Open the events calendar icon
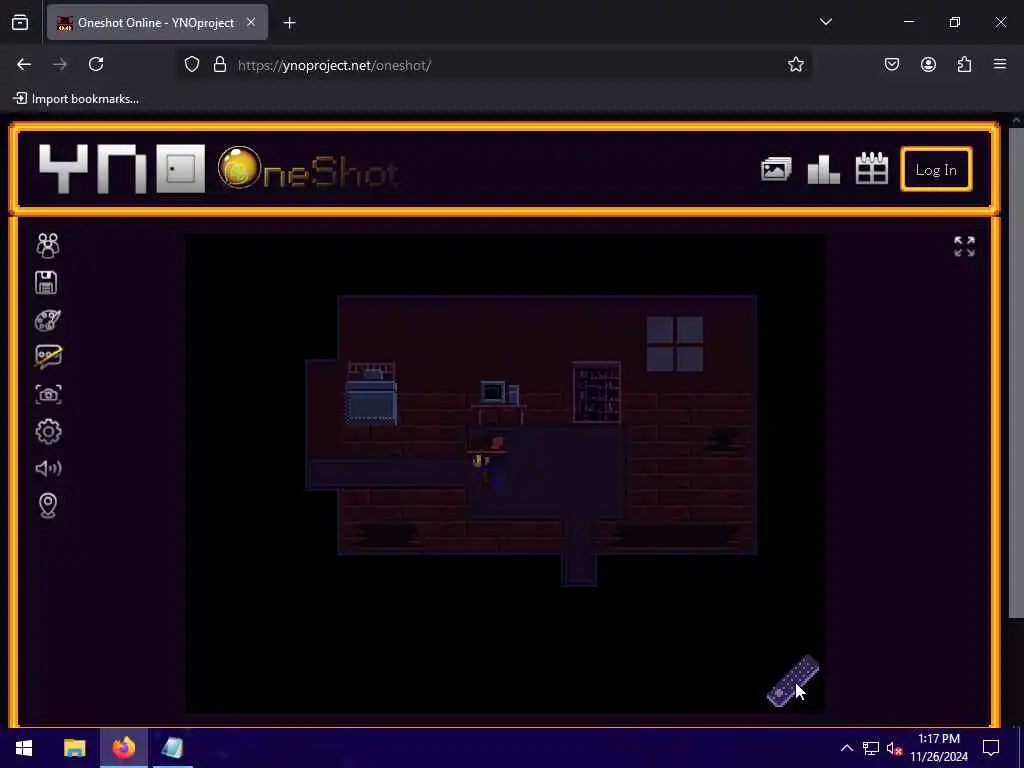 coord(872,168)
